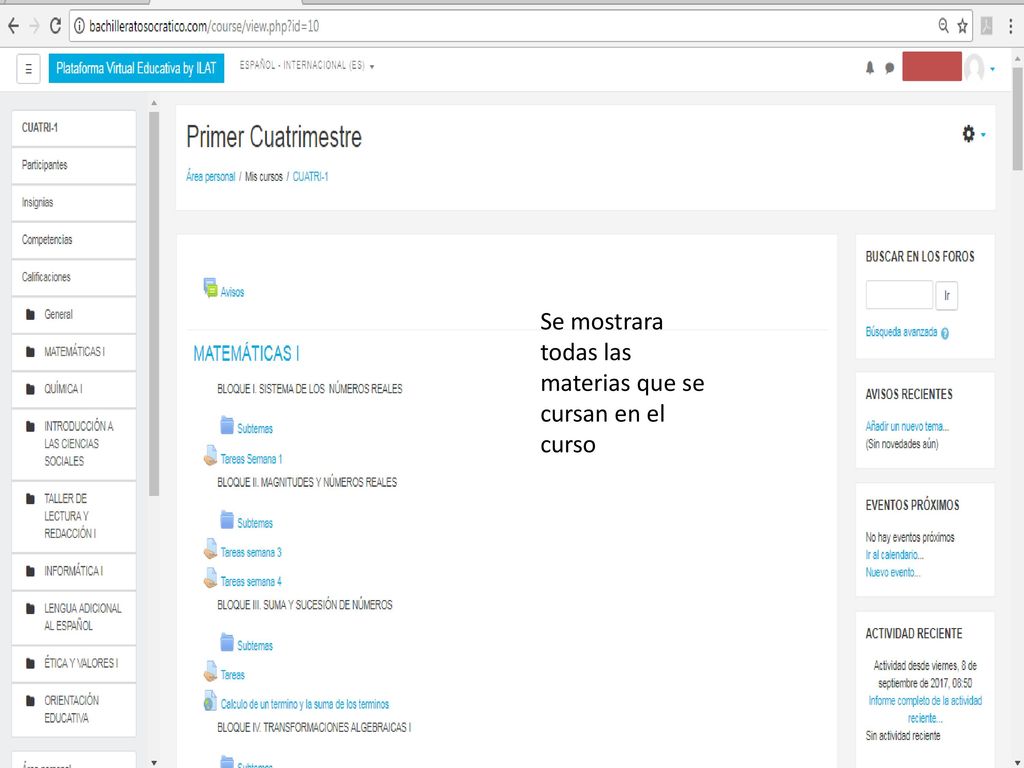Image resolution: width=1024 pixels, height=768 pixels.
Task: Click the user avatar picture
Action: [x=974, y=67]
